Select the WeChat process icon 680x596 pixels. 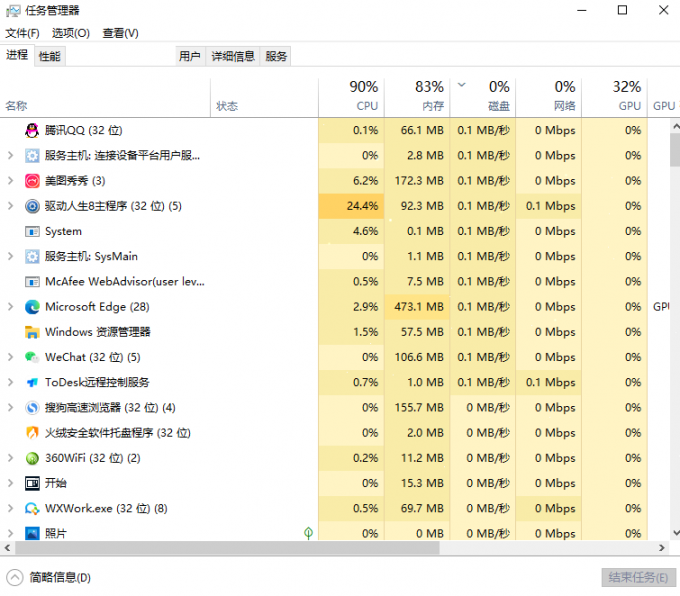coord(32,357)
